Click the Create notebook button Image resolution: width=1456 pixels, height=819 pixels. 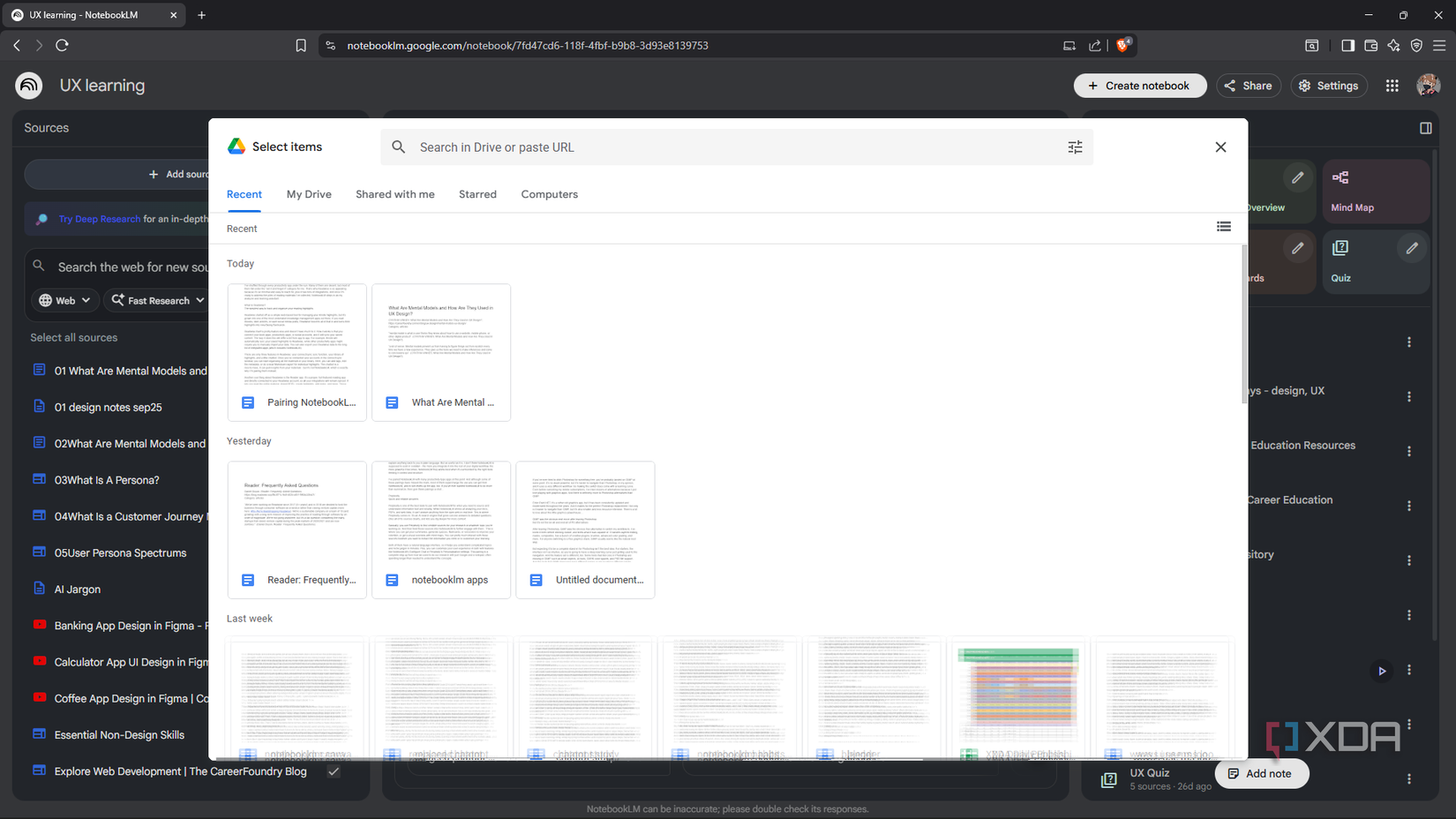(x=1140, y=85)
